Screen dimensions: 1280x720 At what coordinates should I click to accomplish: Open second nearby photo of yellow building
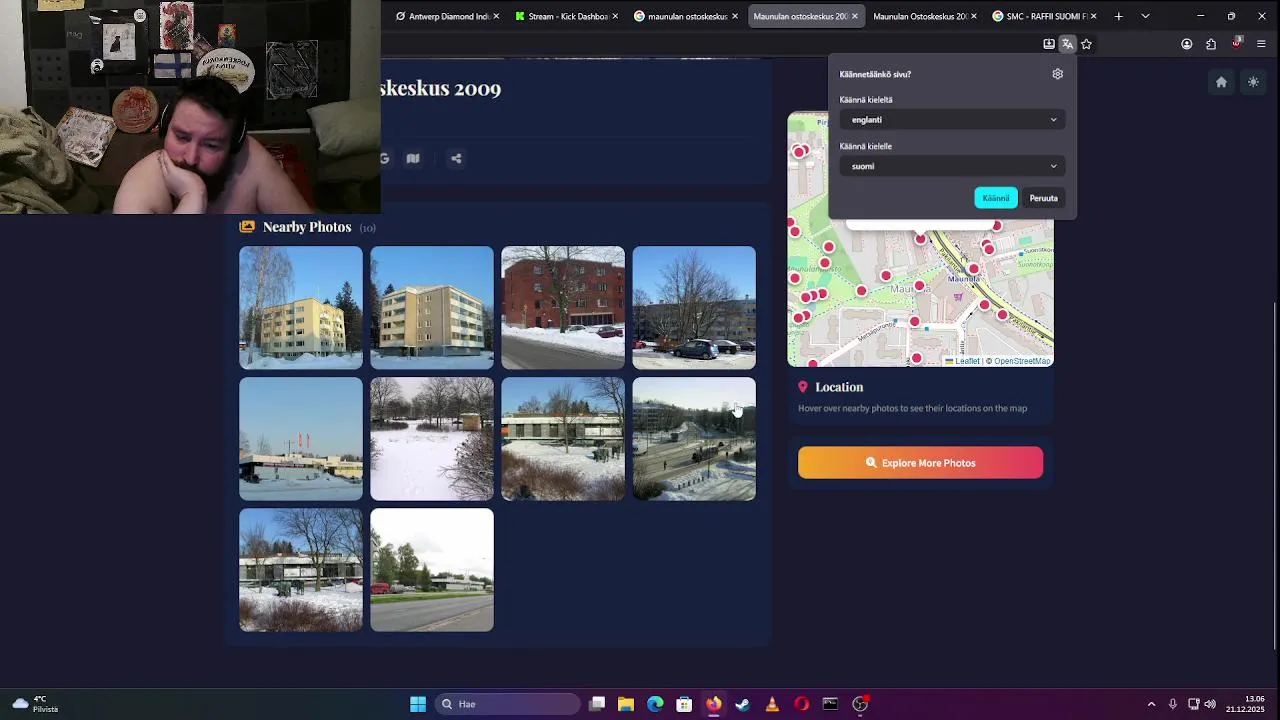[432, 308]
